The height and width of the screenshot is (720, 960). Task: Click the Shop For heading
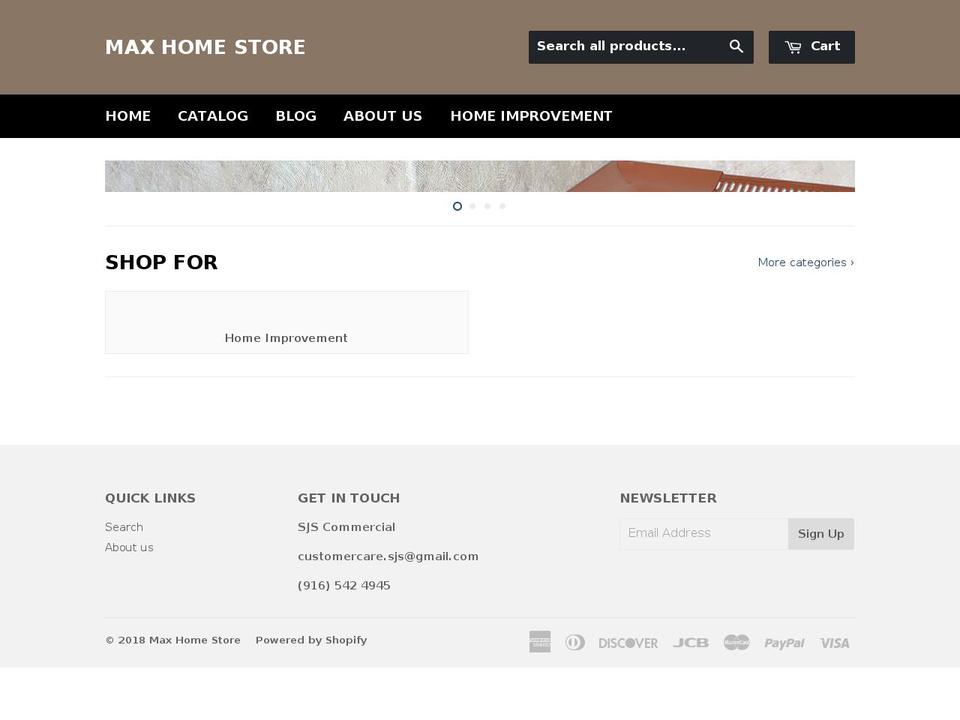[162, 263]
